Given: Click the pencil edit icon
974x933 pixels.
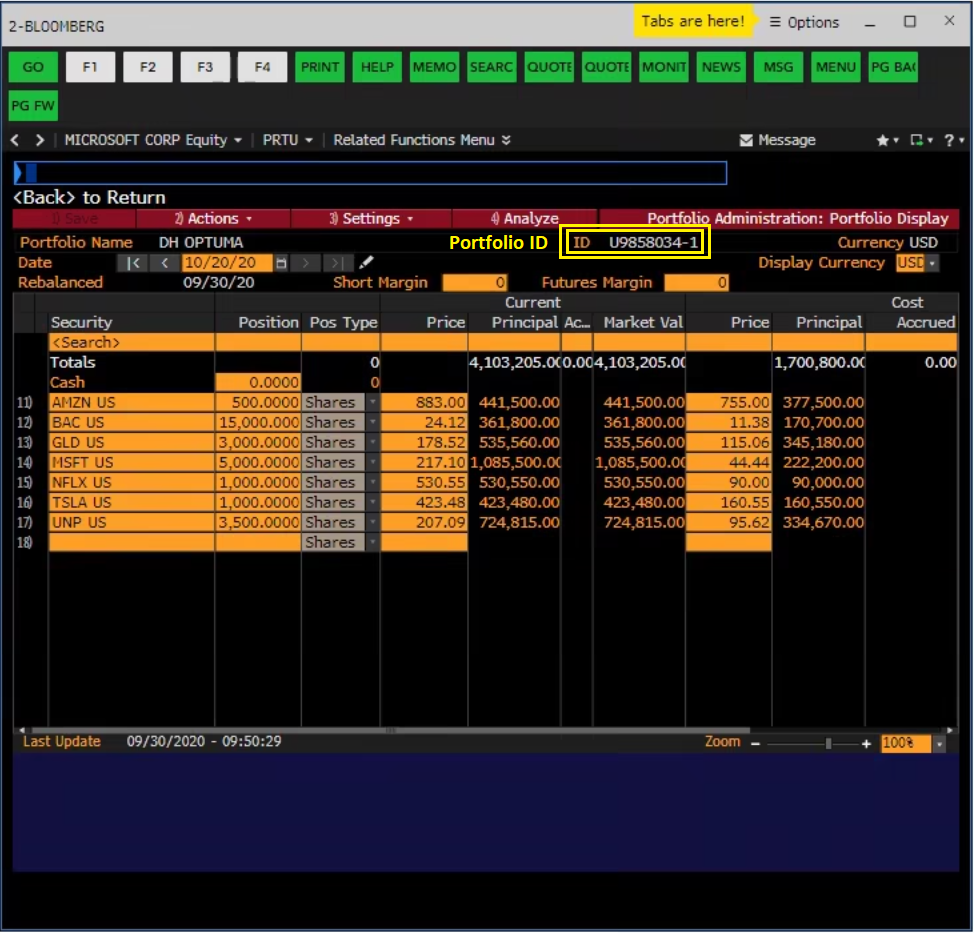Looking at the screenshot, I should 366,263.
